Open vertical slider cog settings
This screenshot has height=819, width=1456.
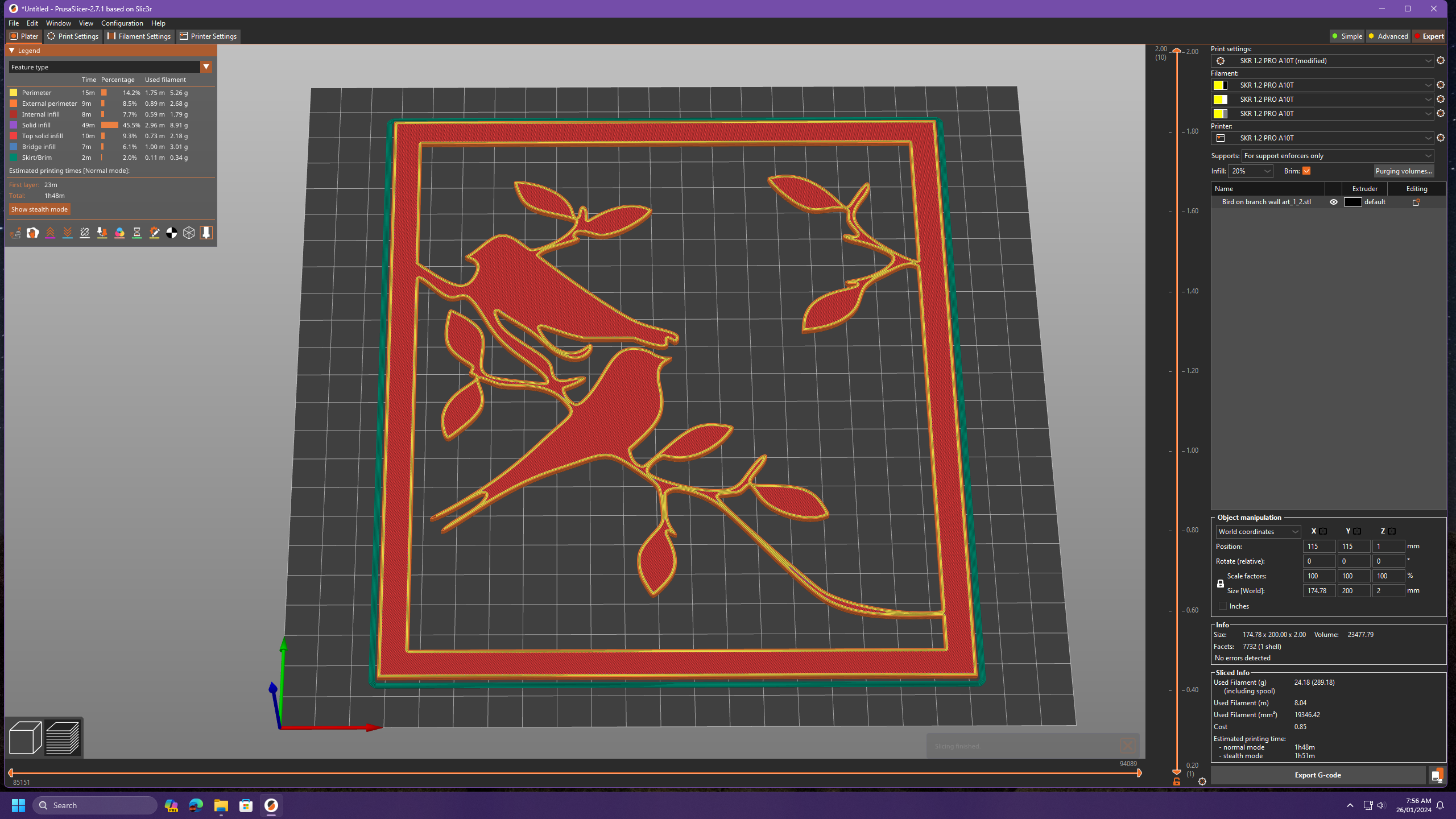(1202, 781)
